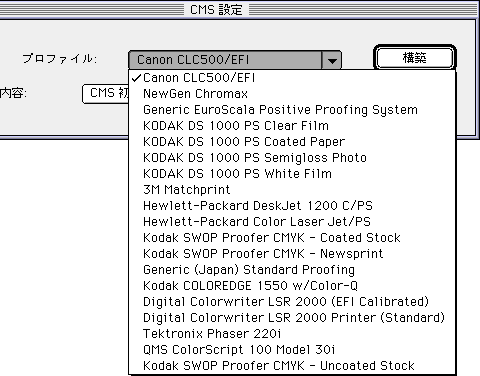This screenshot has height=376, width=480.
Task: Pick Hewlett-Packard DeskJet 1200 C/PS
Action: 292,206
